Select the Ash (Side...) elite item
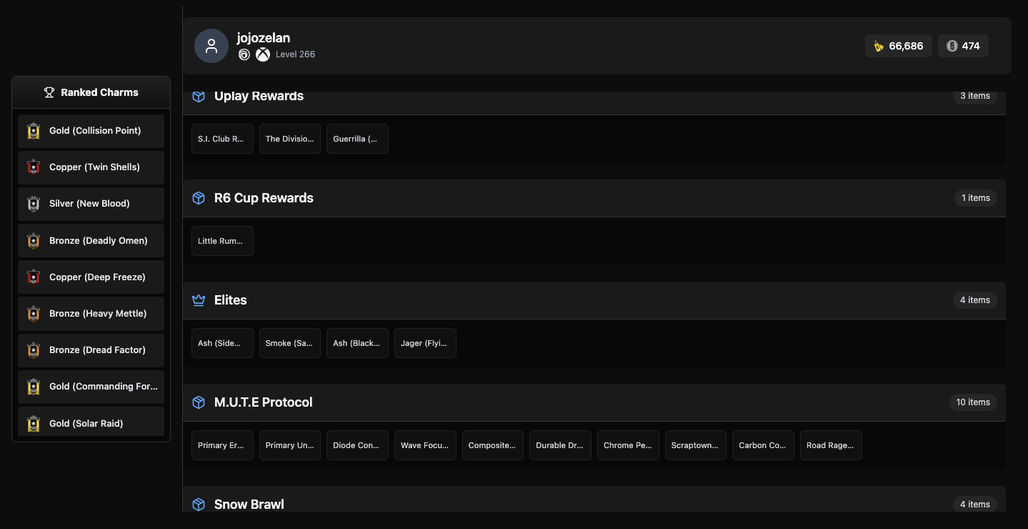Image resolution: width=1028 pixels, height=529 pixels. pyautogui.click(x=222, y=343)
